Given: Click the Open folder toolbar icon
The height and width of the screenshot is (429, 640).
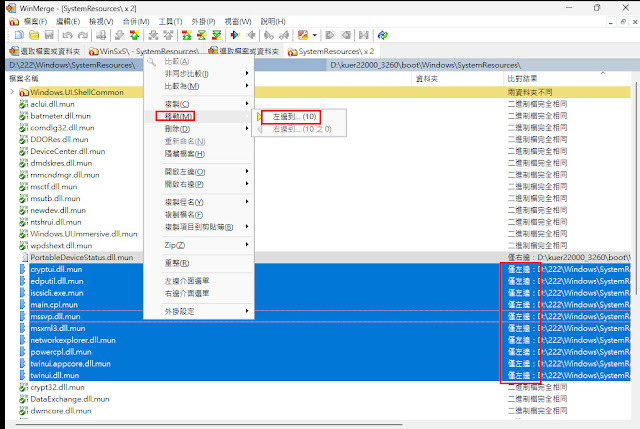Looking at the screenshot, I should pos(34,36).
